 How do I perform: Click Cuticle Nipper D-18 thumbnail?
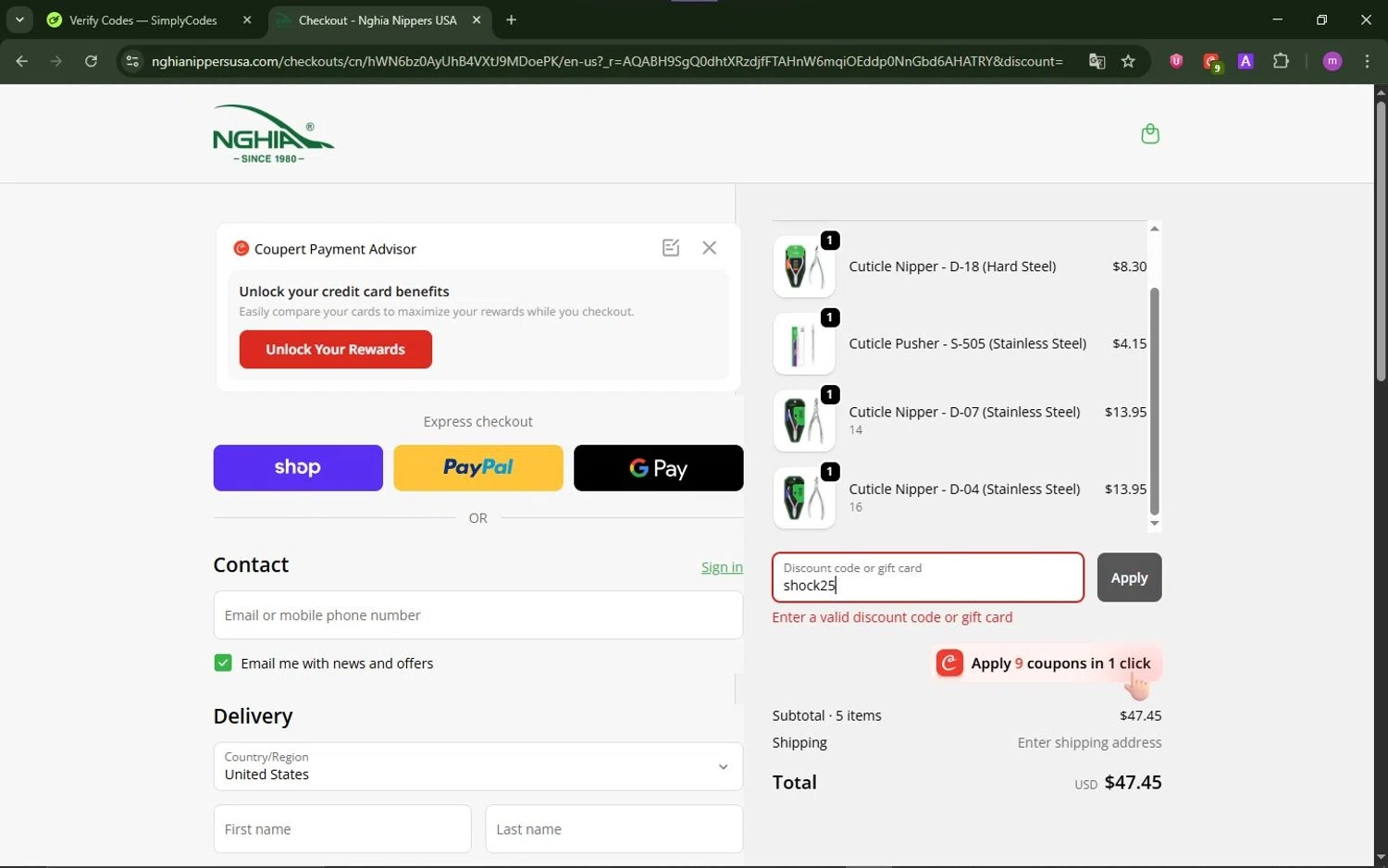click(804, 267)
